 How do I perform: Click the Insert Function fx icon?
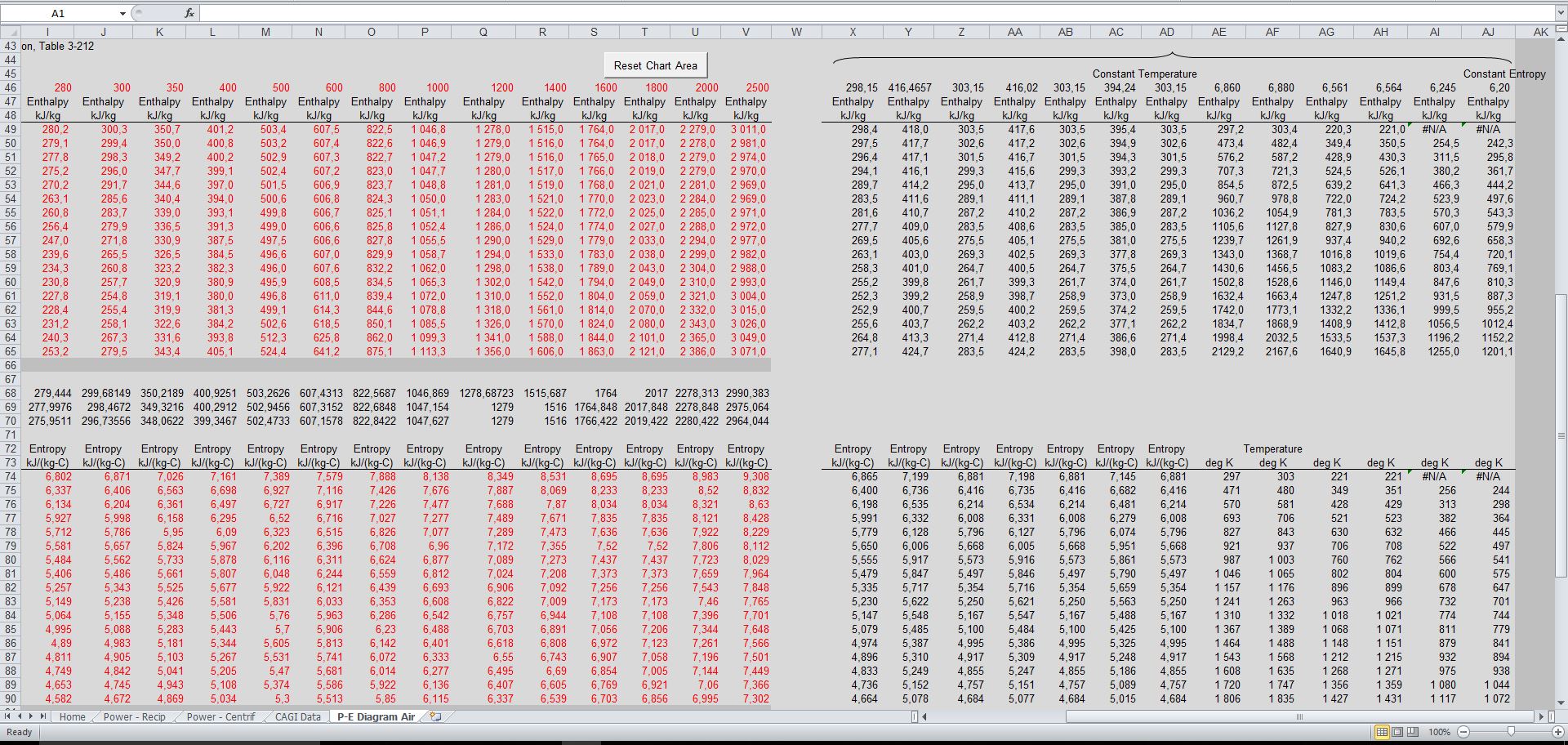(x=189, y=13)
